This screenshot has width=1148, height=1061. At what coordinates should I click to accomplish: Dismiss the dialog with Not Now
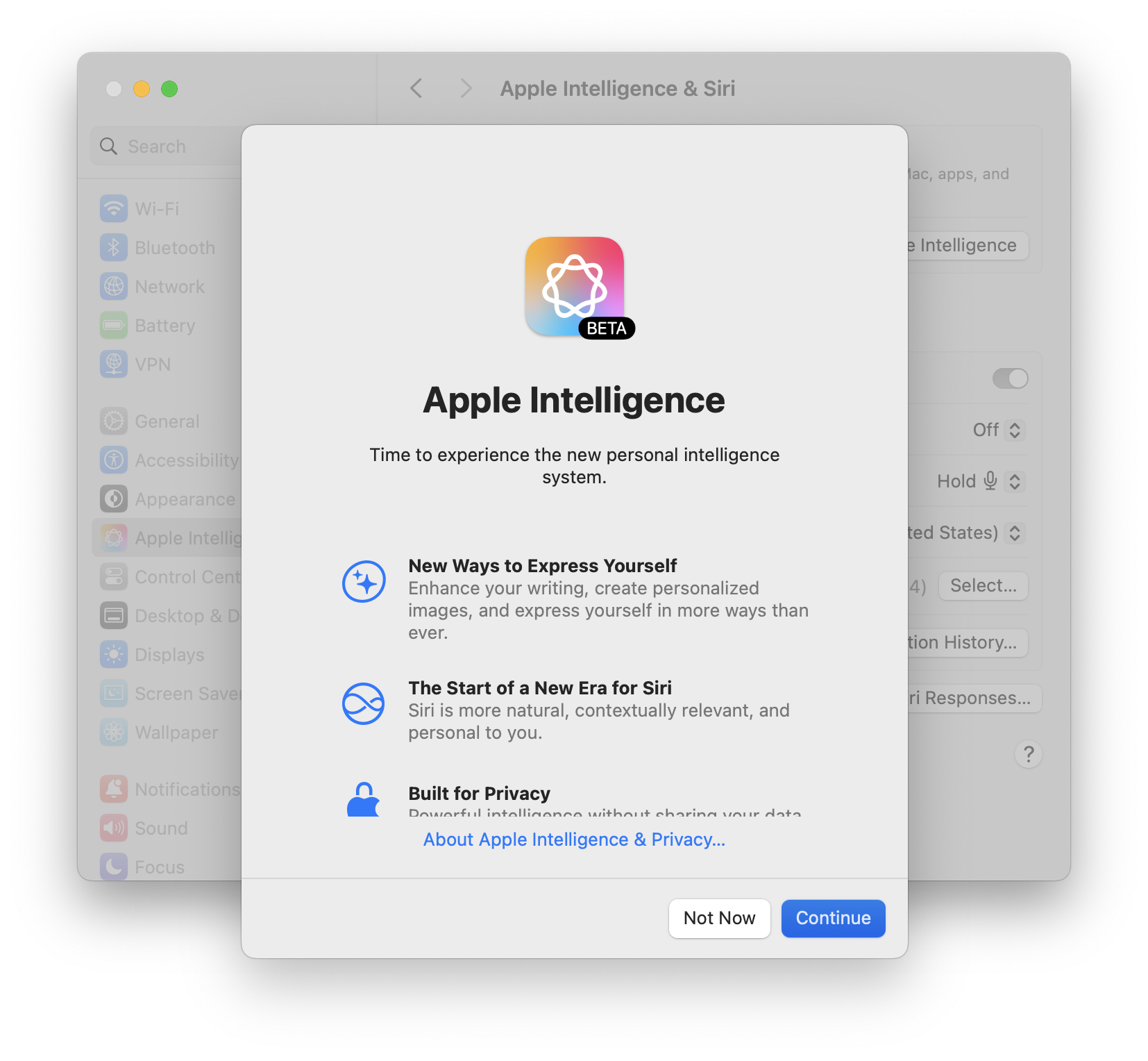coord(719,918)
